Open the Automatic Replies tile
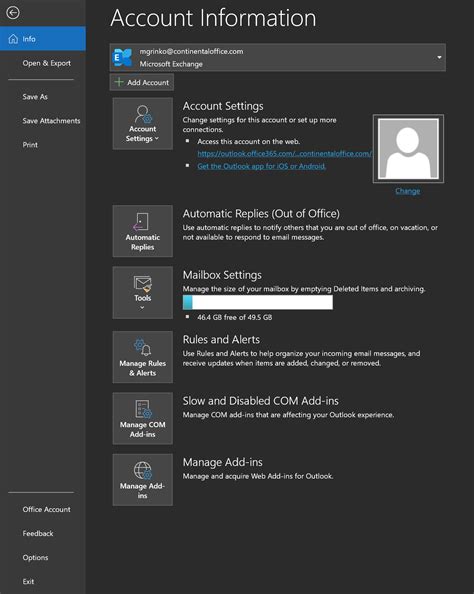 [x=142, y=231]
